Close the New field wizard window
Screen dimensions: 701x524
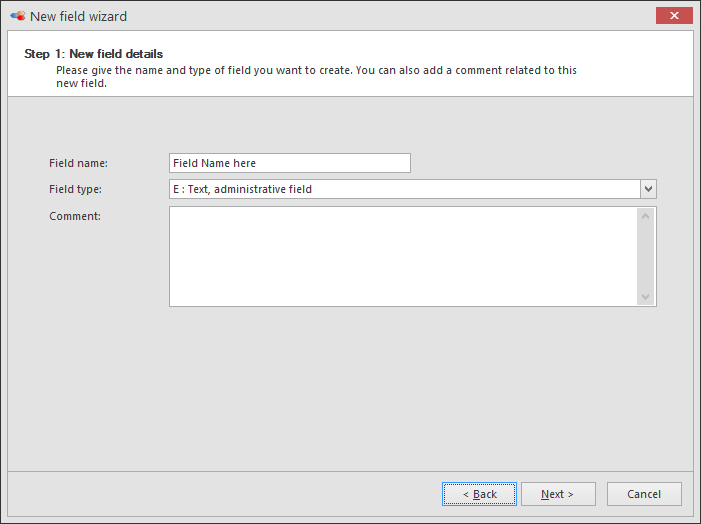[675, 16]
